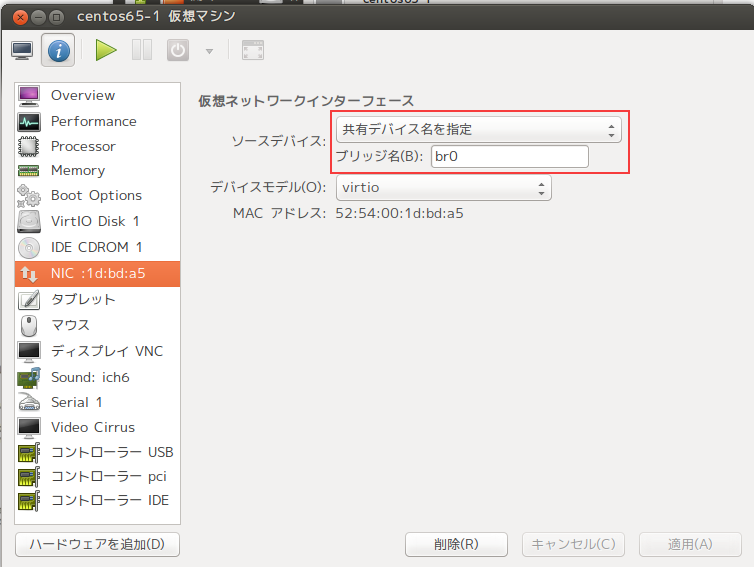Click the fullscreen view toolbar icon

(253, 50)
